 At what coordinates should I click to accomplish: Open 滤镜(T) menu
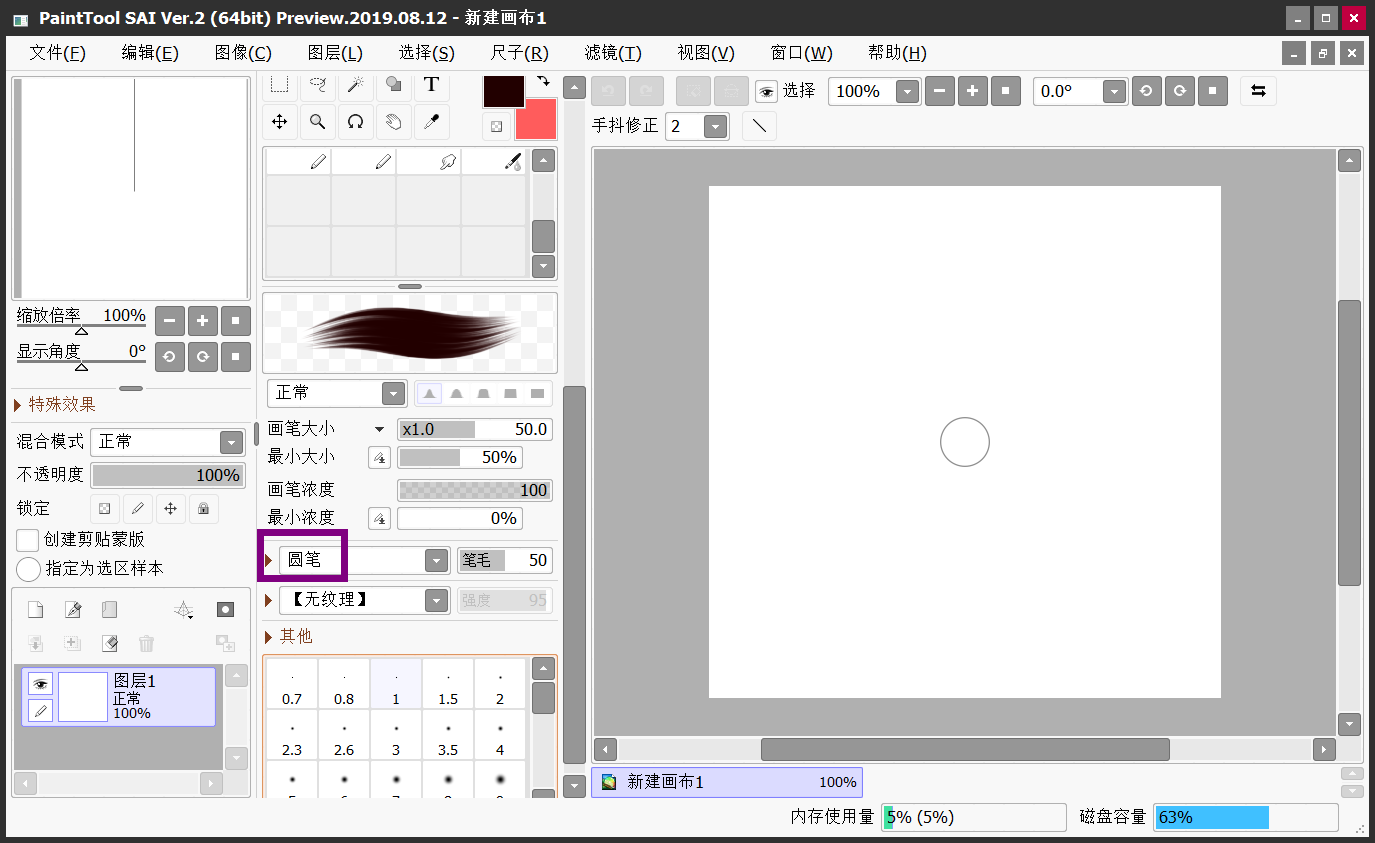(613, 53)
